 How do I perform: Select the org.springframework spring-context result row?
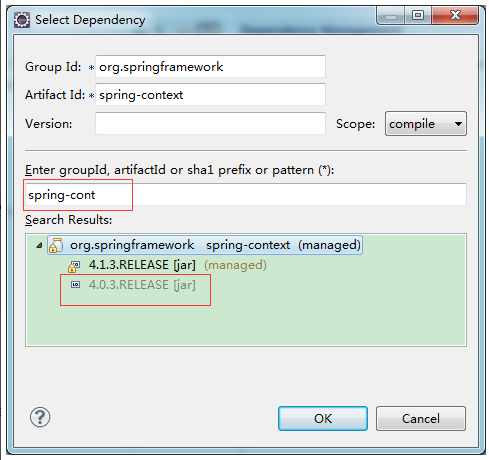point(205,245)
